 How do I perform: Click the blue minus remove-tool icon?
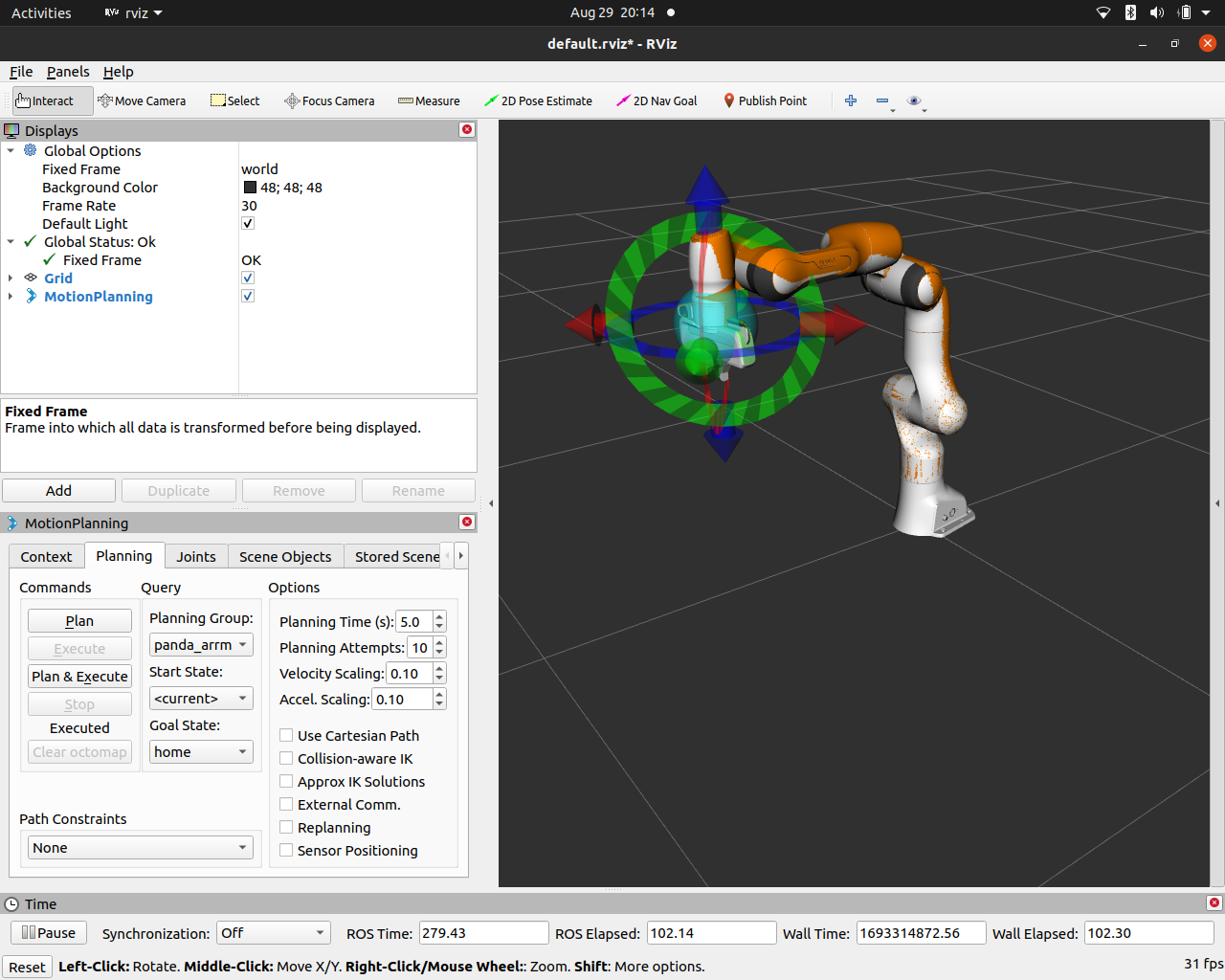click(x=882, y=100)
